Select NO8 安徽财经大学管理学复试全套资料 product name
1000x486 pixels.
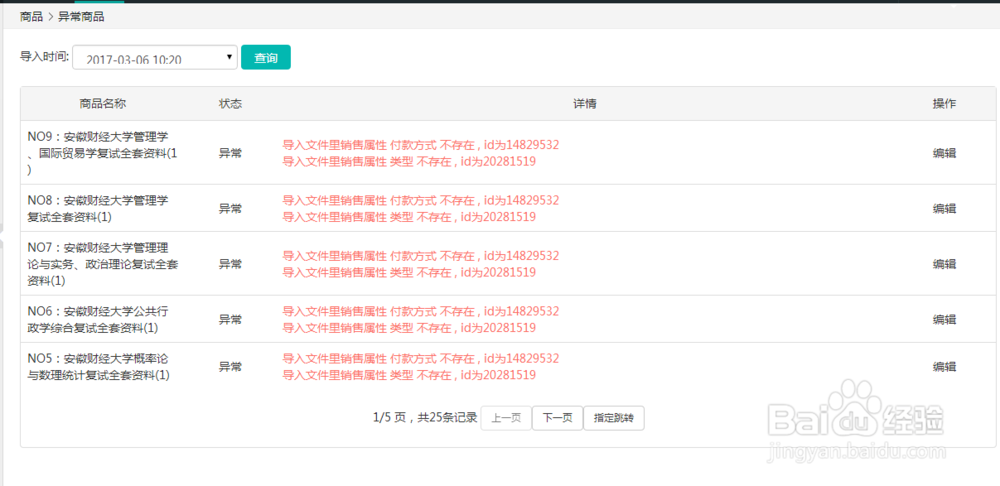[98, 209]
